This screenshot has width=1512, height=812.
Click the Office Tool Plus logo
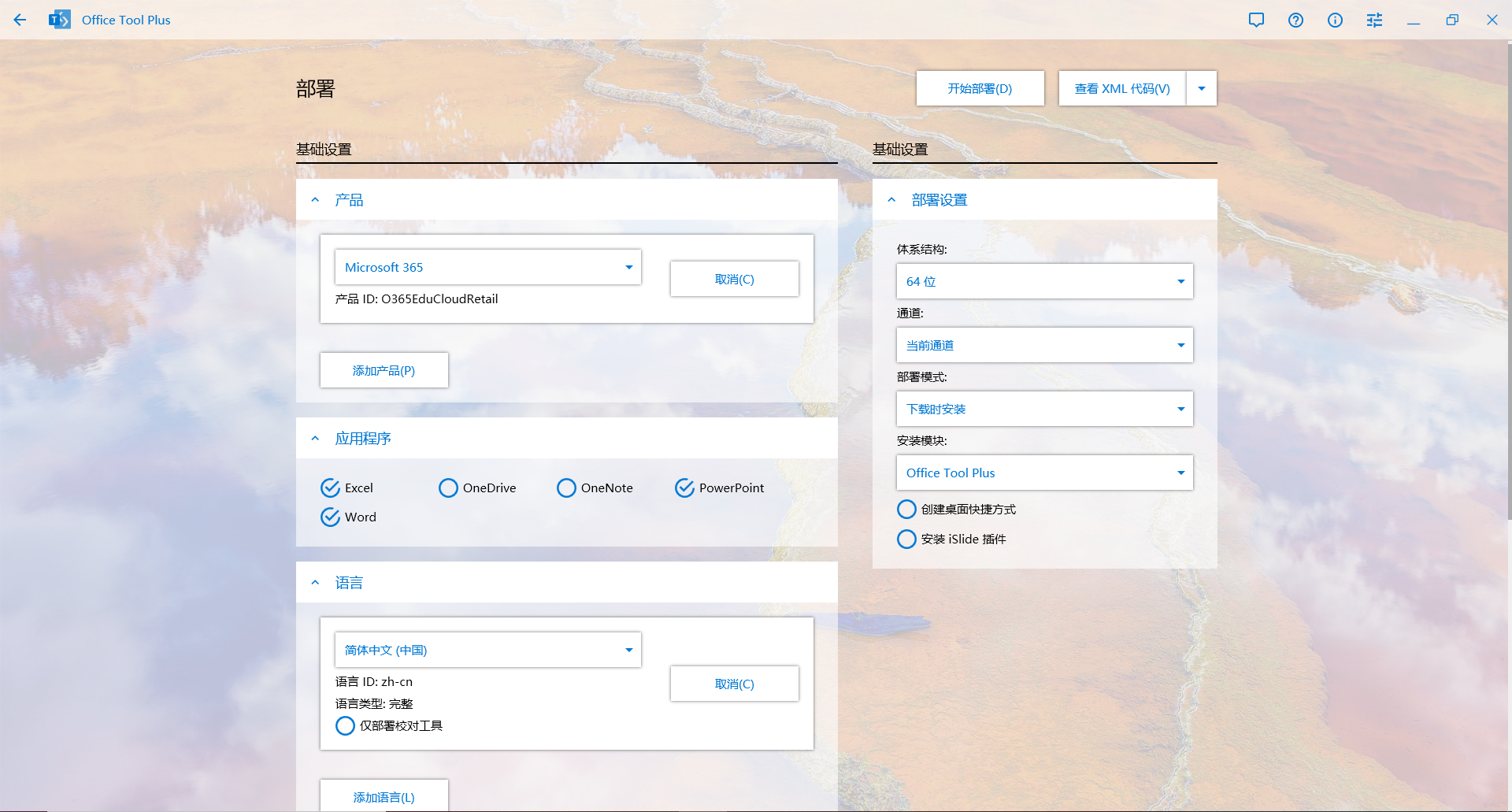59,20
